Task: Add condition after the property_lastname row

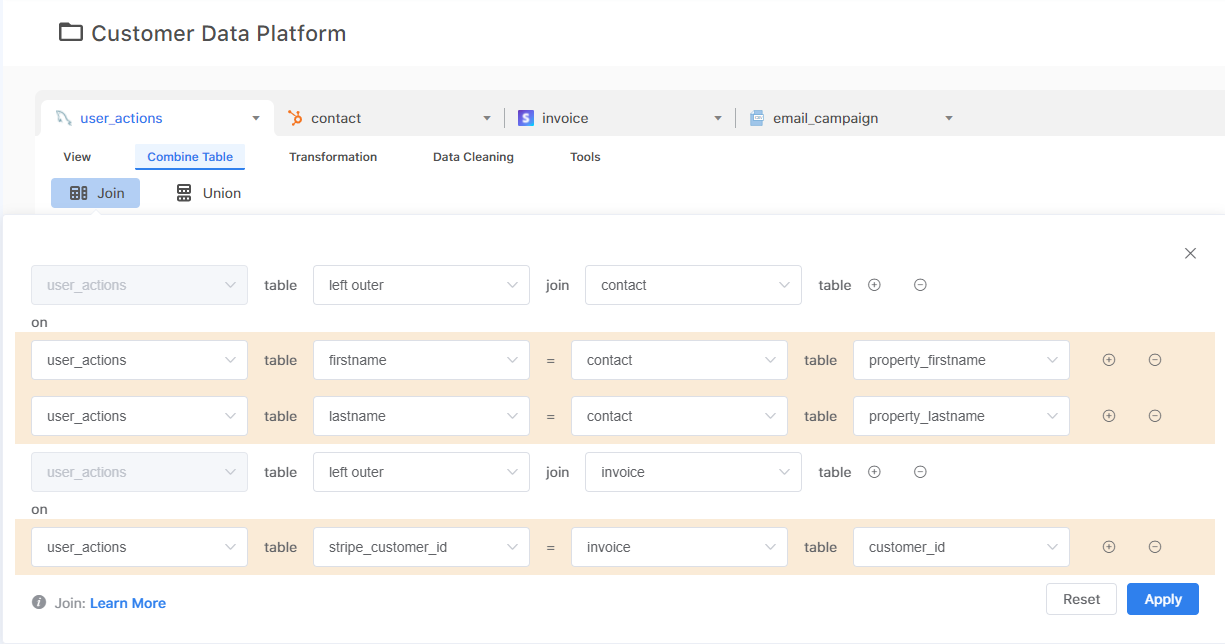Action: pos(1108,416)
